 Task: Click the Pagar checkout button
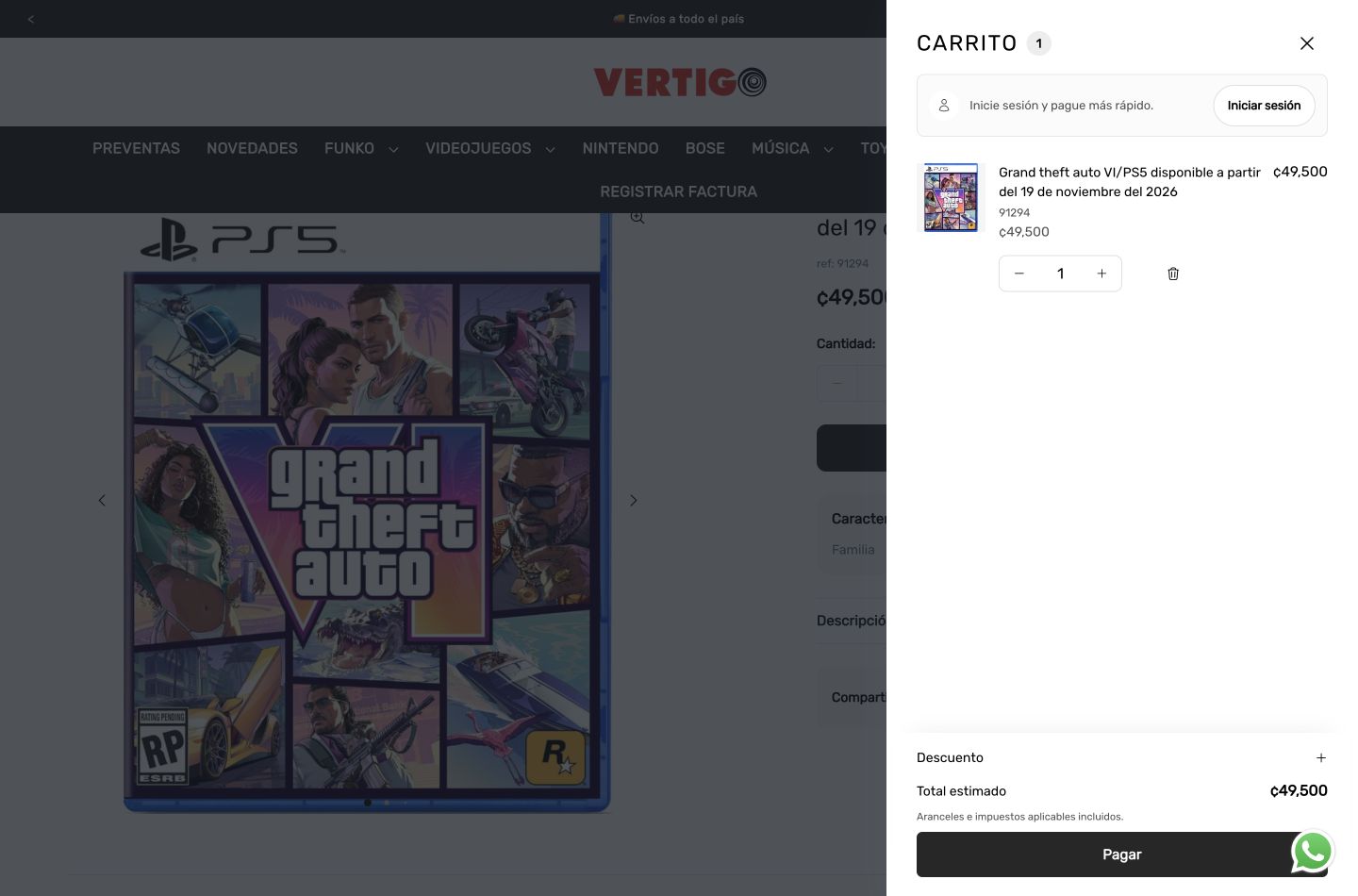(1121, 855)
